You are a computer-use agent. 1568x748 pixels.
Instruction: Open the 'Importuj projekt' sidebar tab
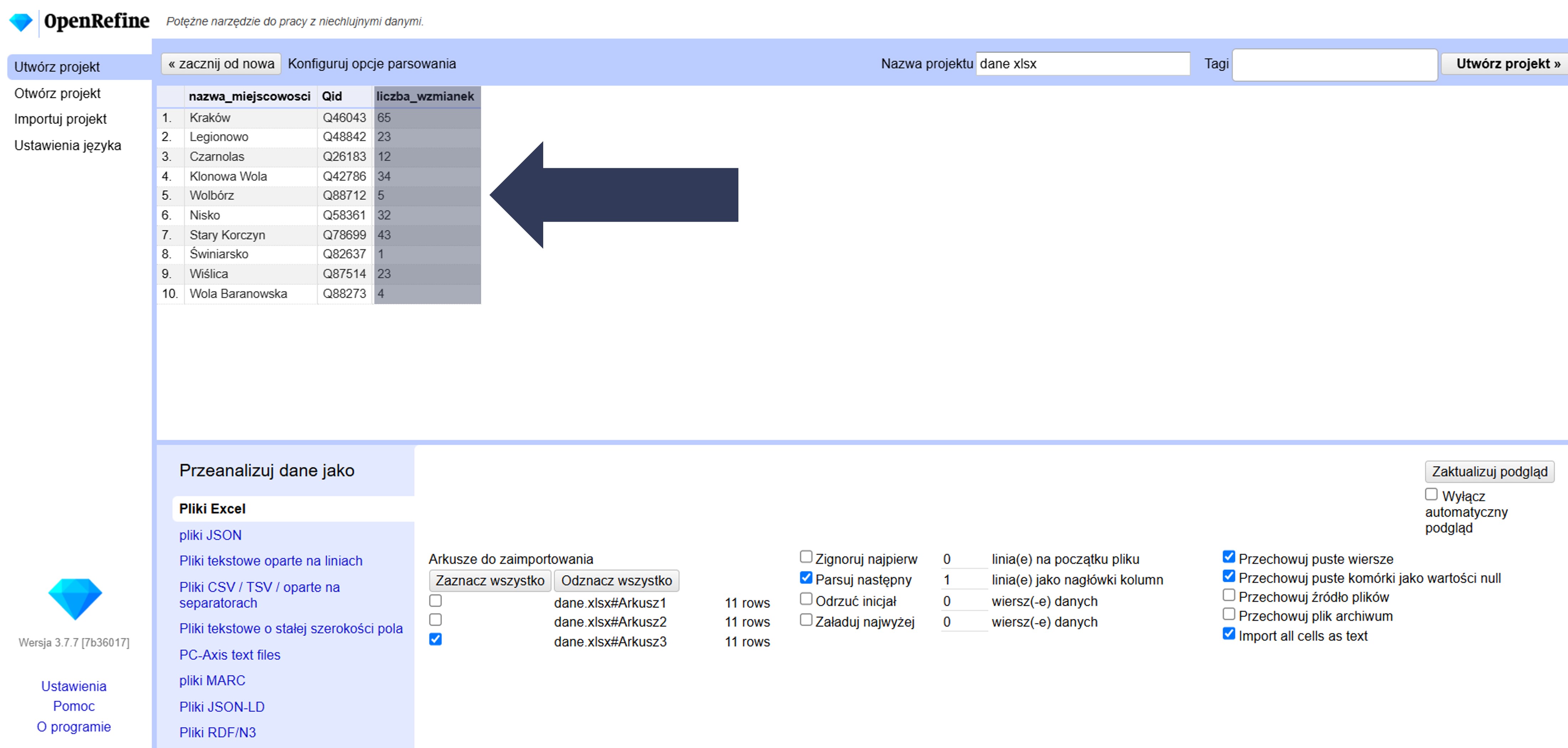tap(60, 119)
